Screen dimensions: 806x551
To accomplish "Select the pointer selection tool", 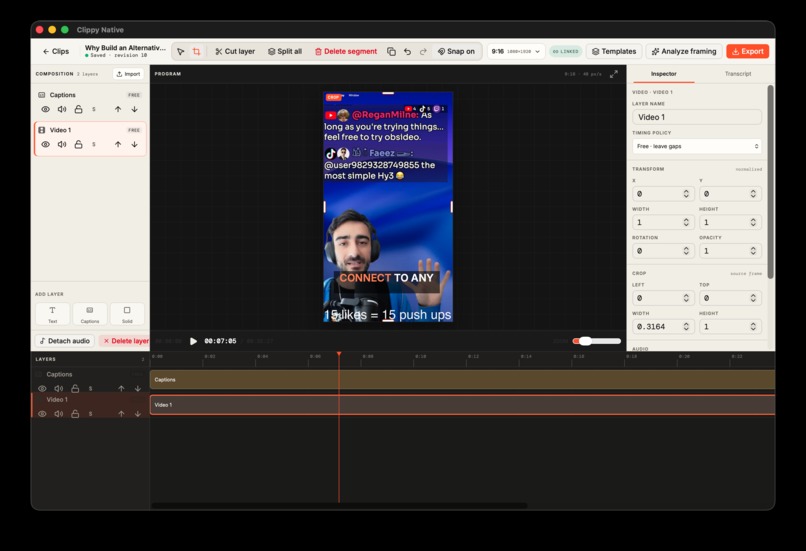I will click(180, 51).
